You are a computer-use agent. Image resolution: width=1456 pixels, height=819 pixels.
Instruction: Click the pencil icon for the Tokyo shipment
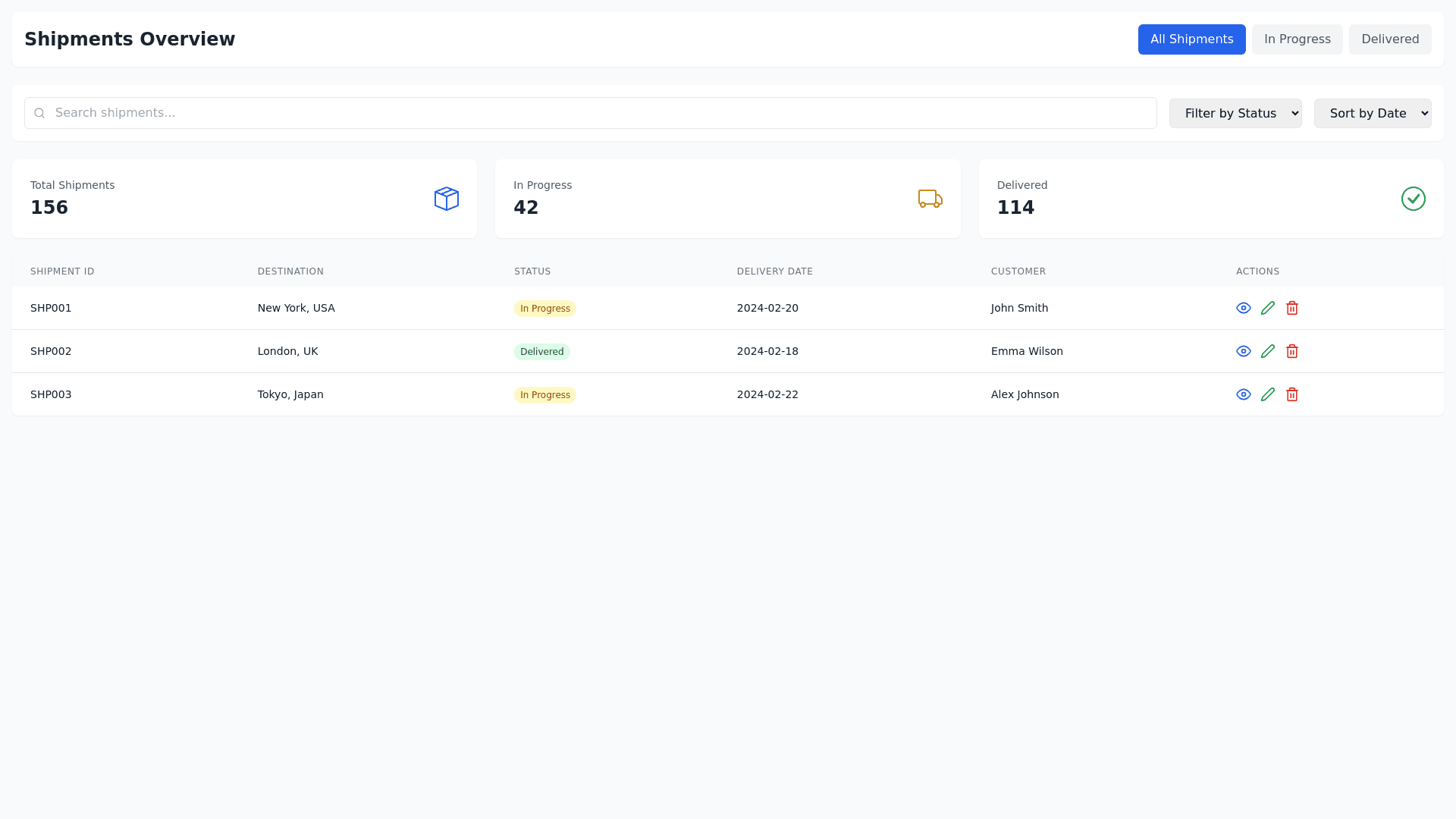(1268, 394)
